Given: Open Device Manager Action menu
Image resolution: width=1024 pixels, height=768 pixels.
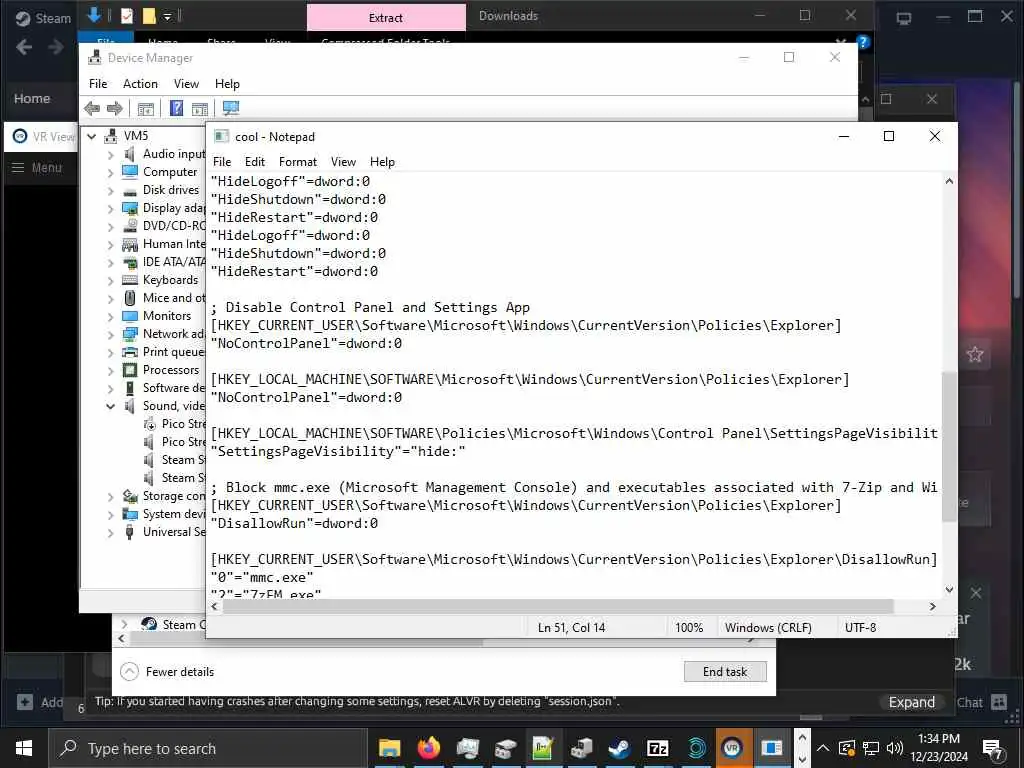Looking at the screenshot, I should point(140,84).
